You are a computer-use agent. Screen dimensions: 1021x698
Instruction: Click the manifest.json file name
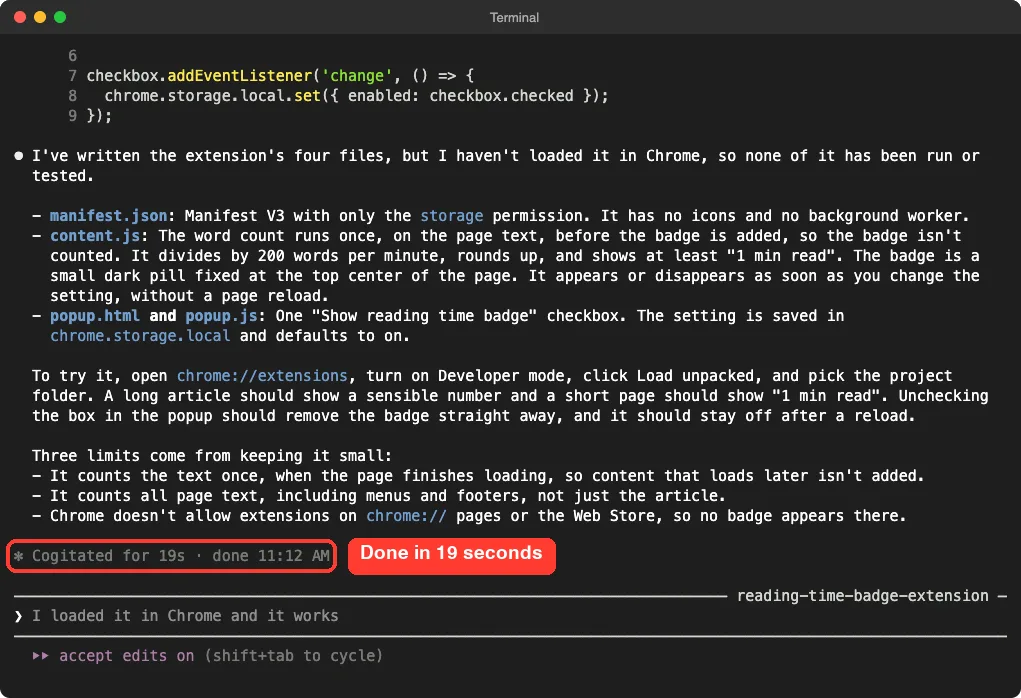point(108,216)
